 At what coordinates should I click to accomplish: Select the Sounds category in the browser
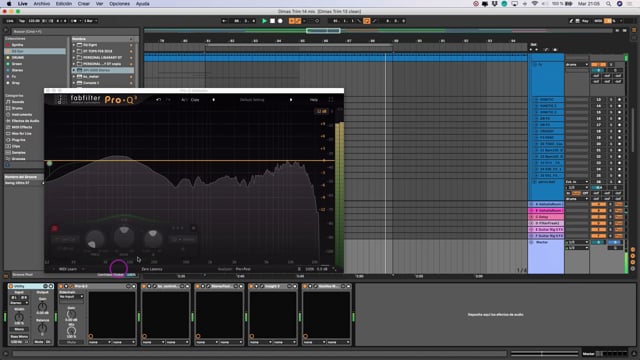(18, 102)
